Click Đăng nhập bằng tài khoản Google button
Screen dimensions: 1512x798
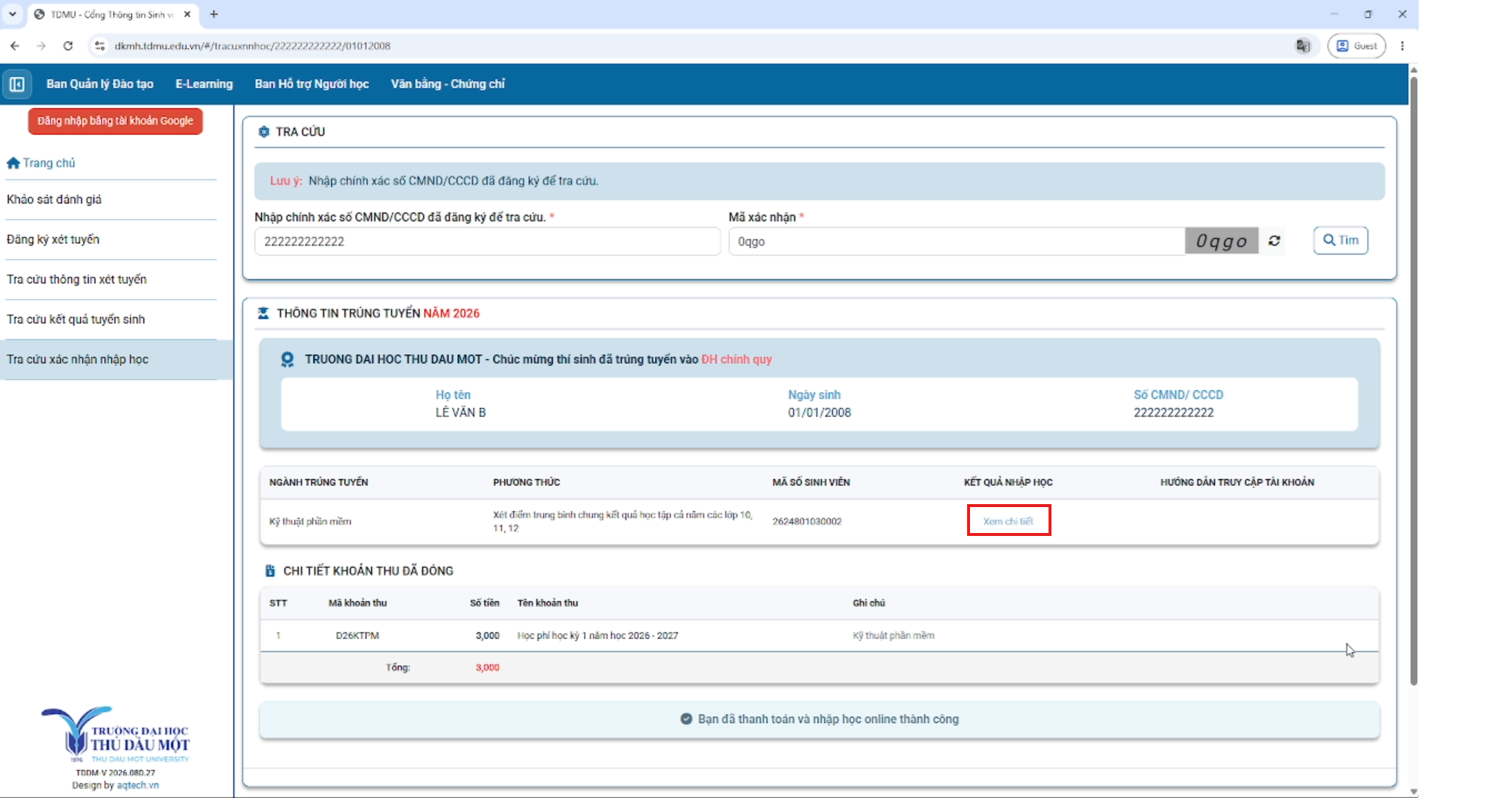click(116, 121)
